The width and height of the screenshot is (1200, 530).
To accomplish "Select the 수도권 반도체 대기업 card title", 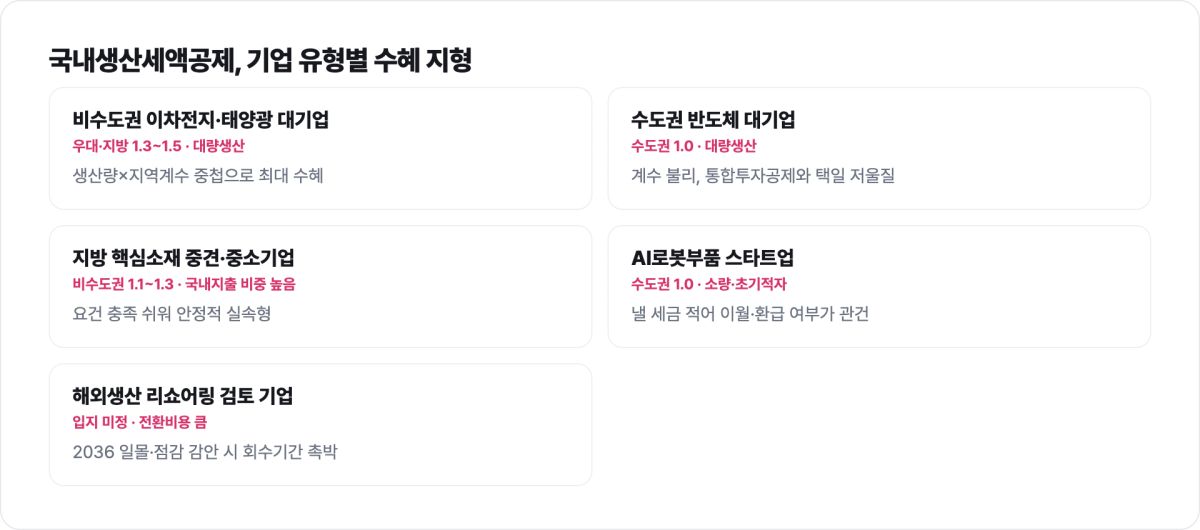I will (713, 120).
